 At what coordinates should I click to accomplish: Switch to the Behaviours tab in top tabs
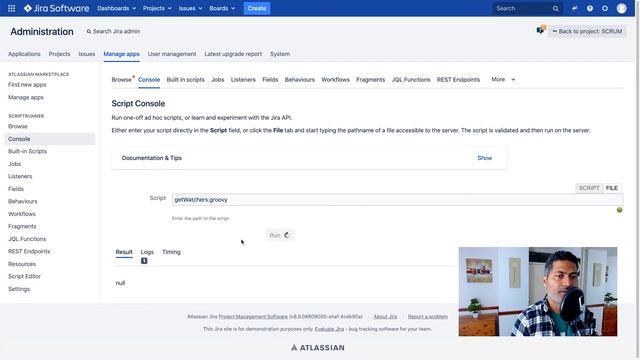pyautogui.click(x=300, y=80)
